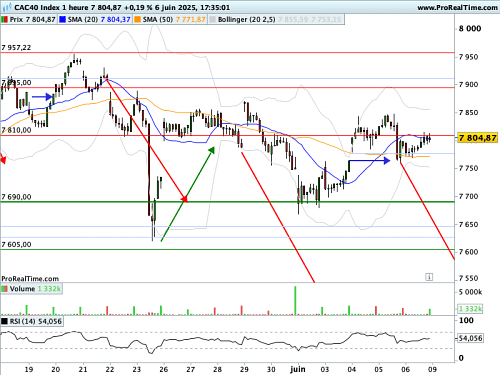
Task: Click the 7 700 price axis label
Action: pyautogui.click(x=468, y=196)
